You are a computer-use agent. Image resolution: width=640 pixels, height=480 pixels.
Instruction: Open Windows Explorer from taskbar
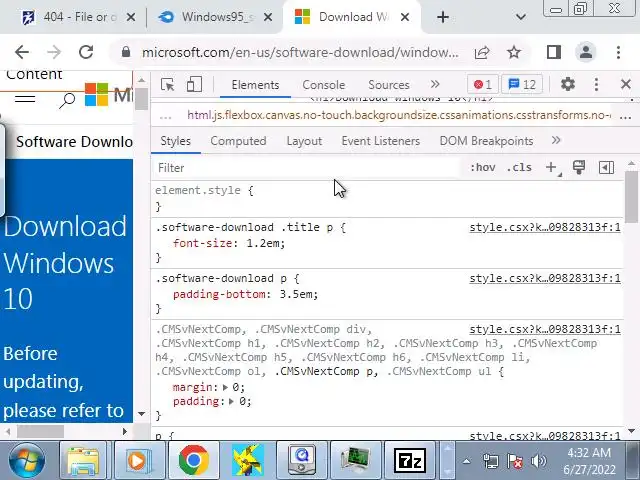83,460
